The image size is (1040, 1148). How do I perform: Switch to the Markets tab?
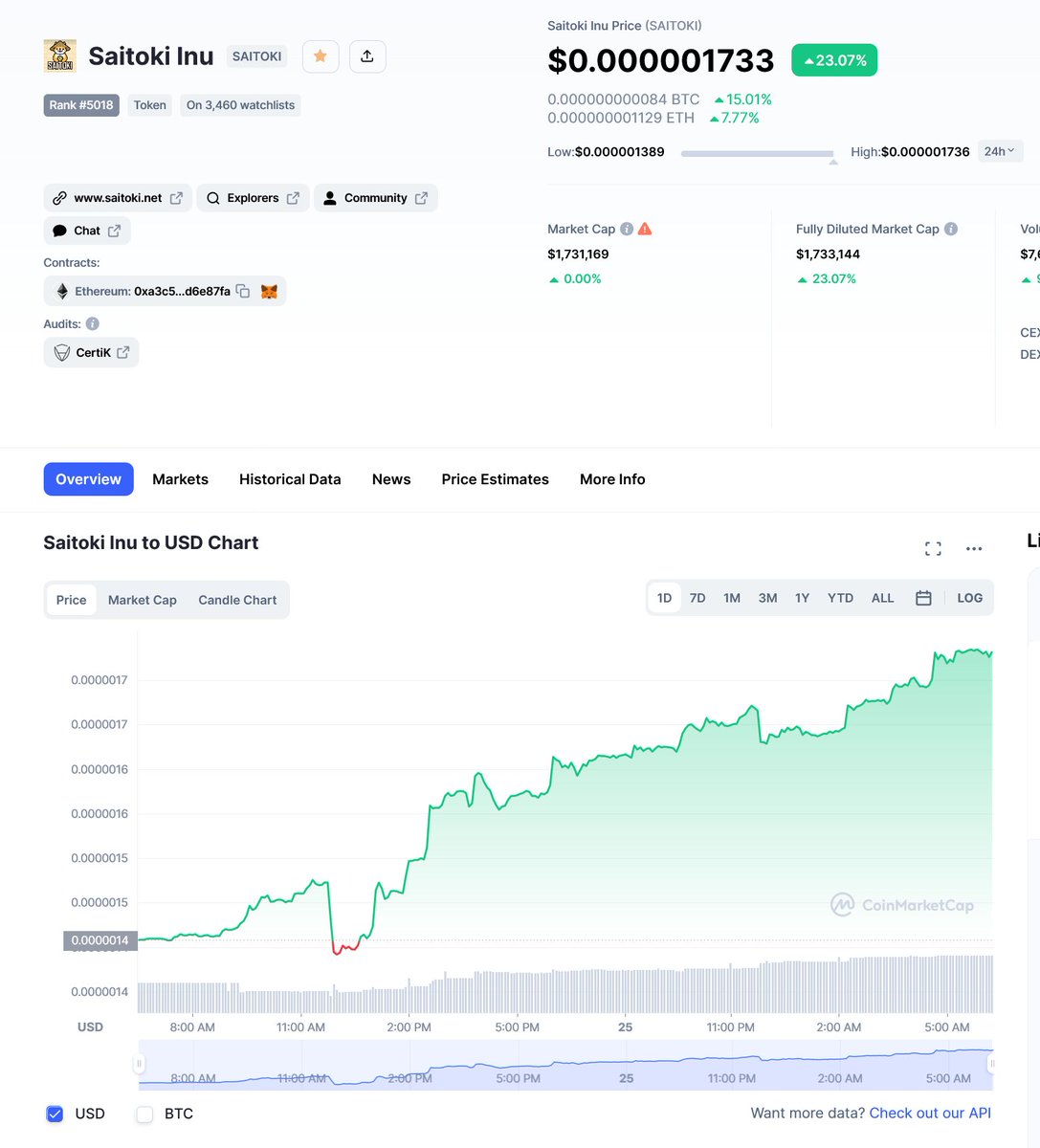pyautogui.click(x=180, y=479)
